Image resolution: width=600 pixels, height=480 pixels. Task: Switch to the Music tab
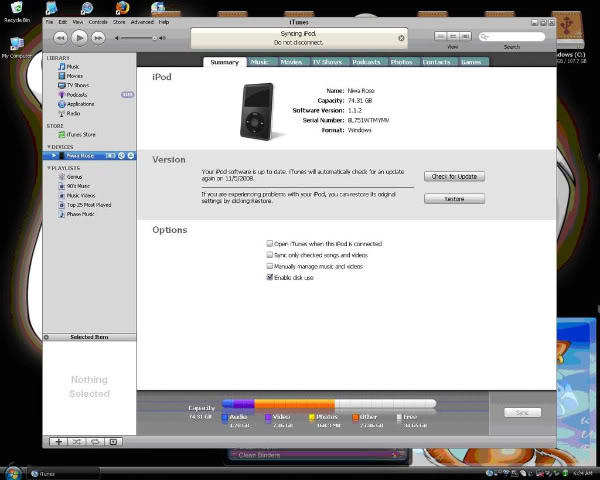(x=259, y=62)
